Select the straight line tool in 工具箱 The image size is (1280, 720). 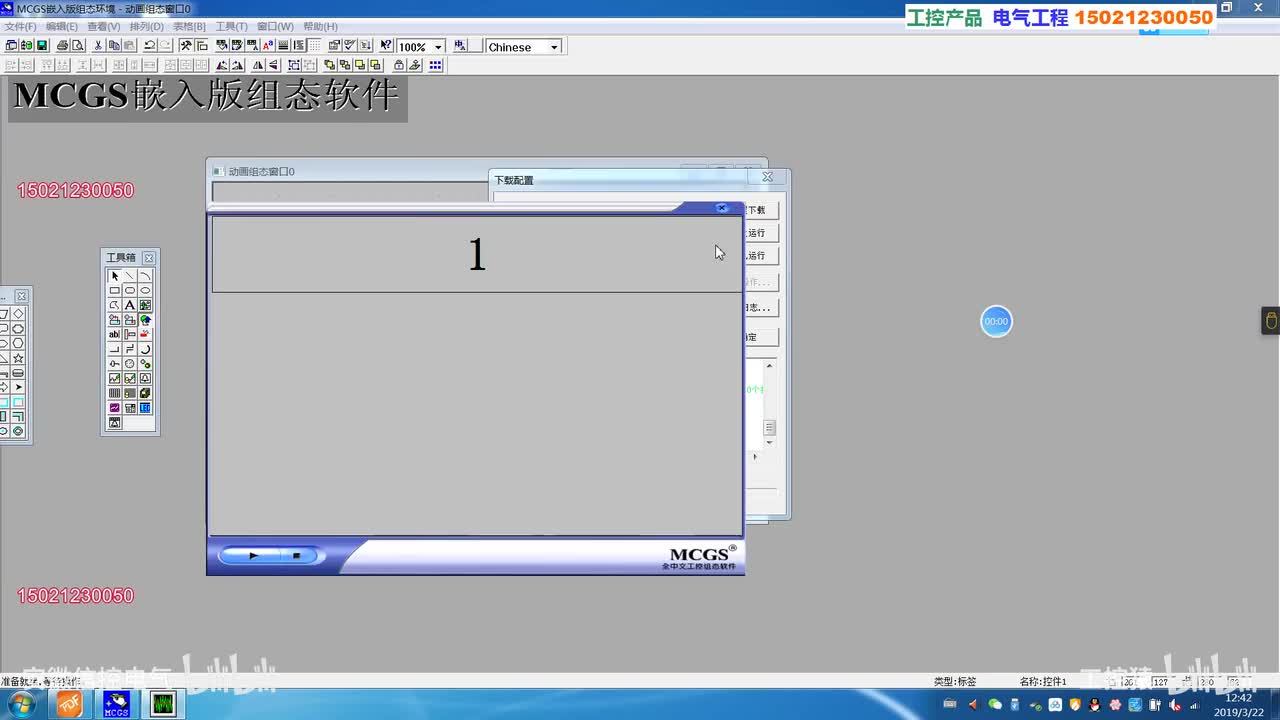pos(130,276)
